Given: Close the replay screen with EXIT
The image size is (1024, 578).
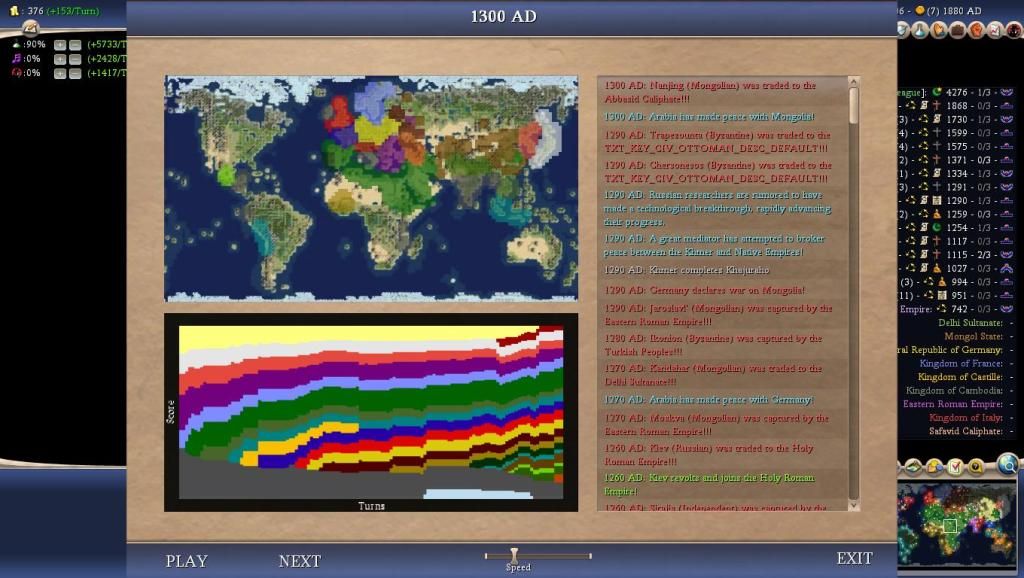Looking at the screenshot, I should [x=854, y=558].
